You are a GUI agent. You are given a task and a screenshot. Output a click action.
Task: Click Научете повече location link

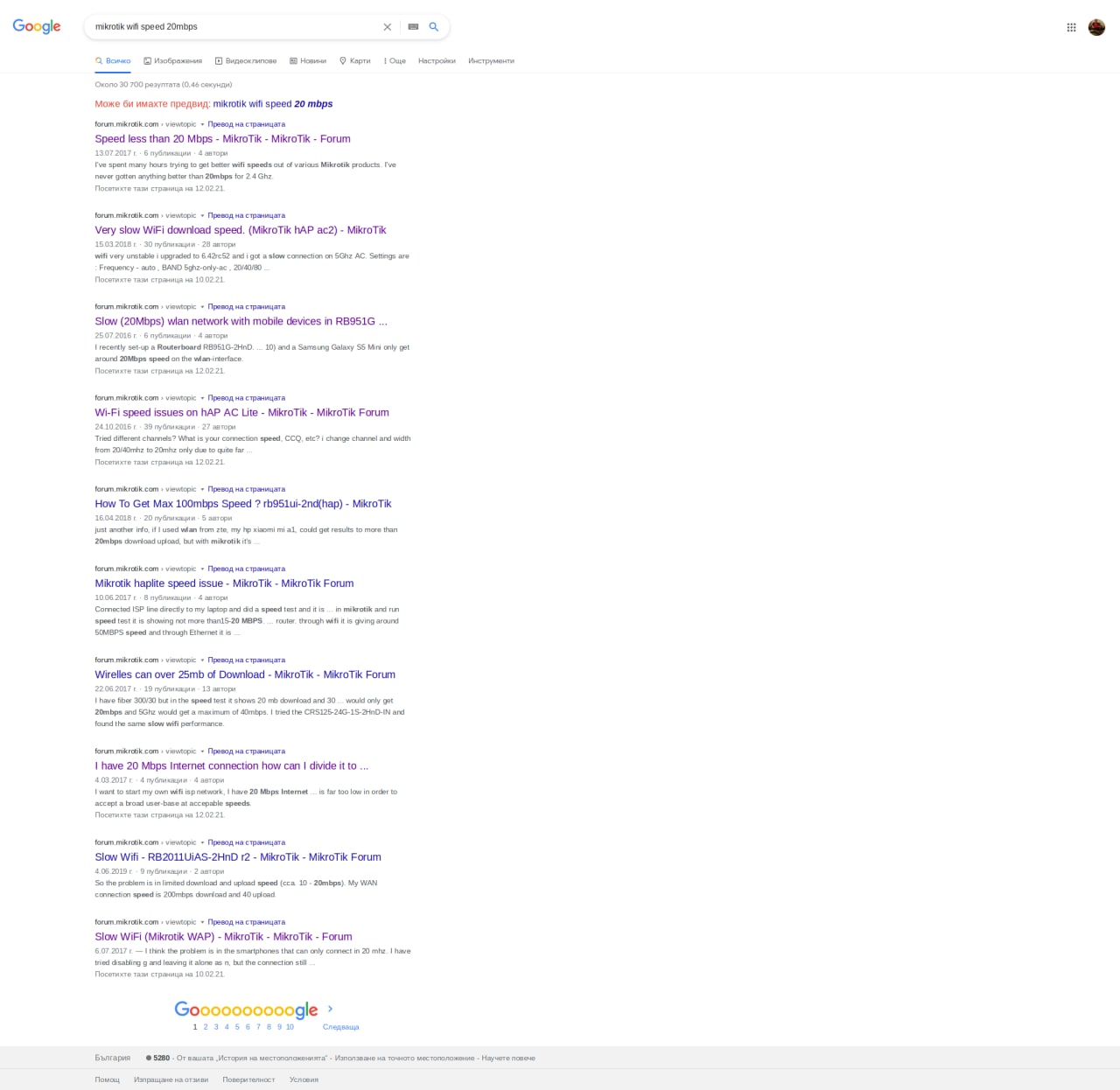(x=508, y=1058)
